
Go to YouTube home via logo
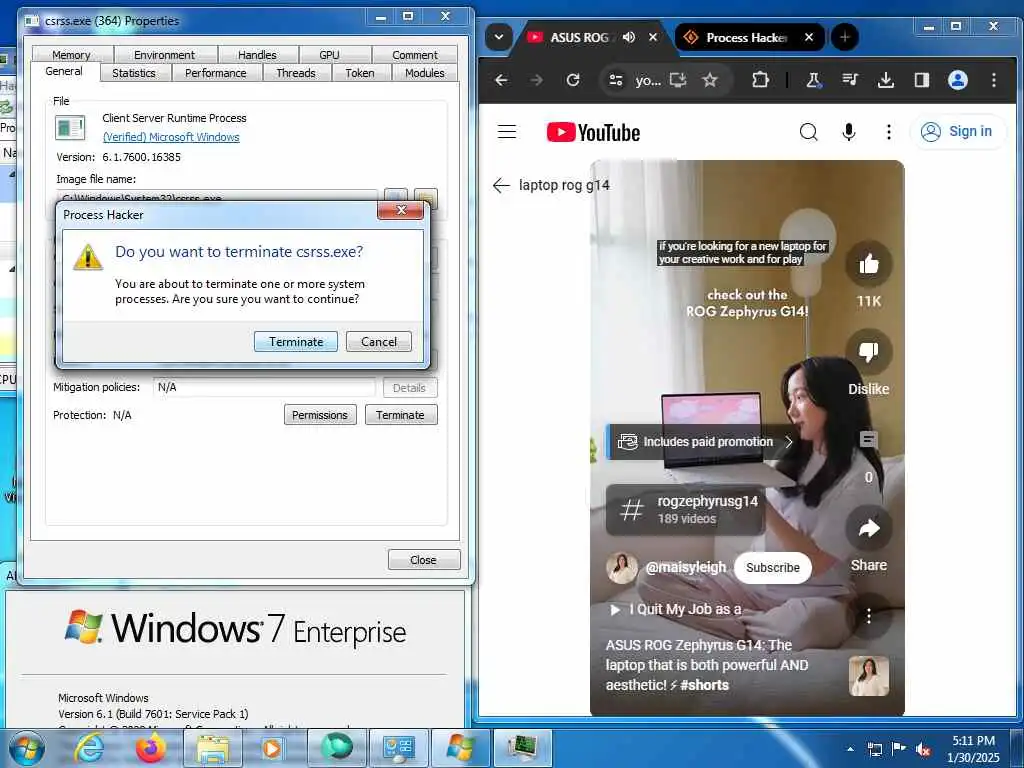click(x=593, y=133)
